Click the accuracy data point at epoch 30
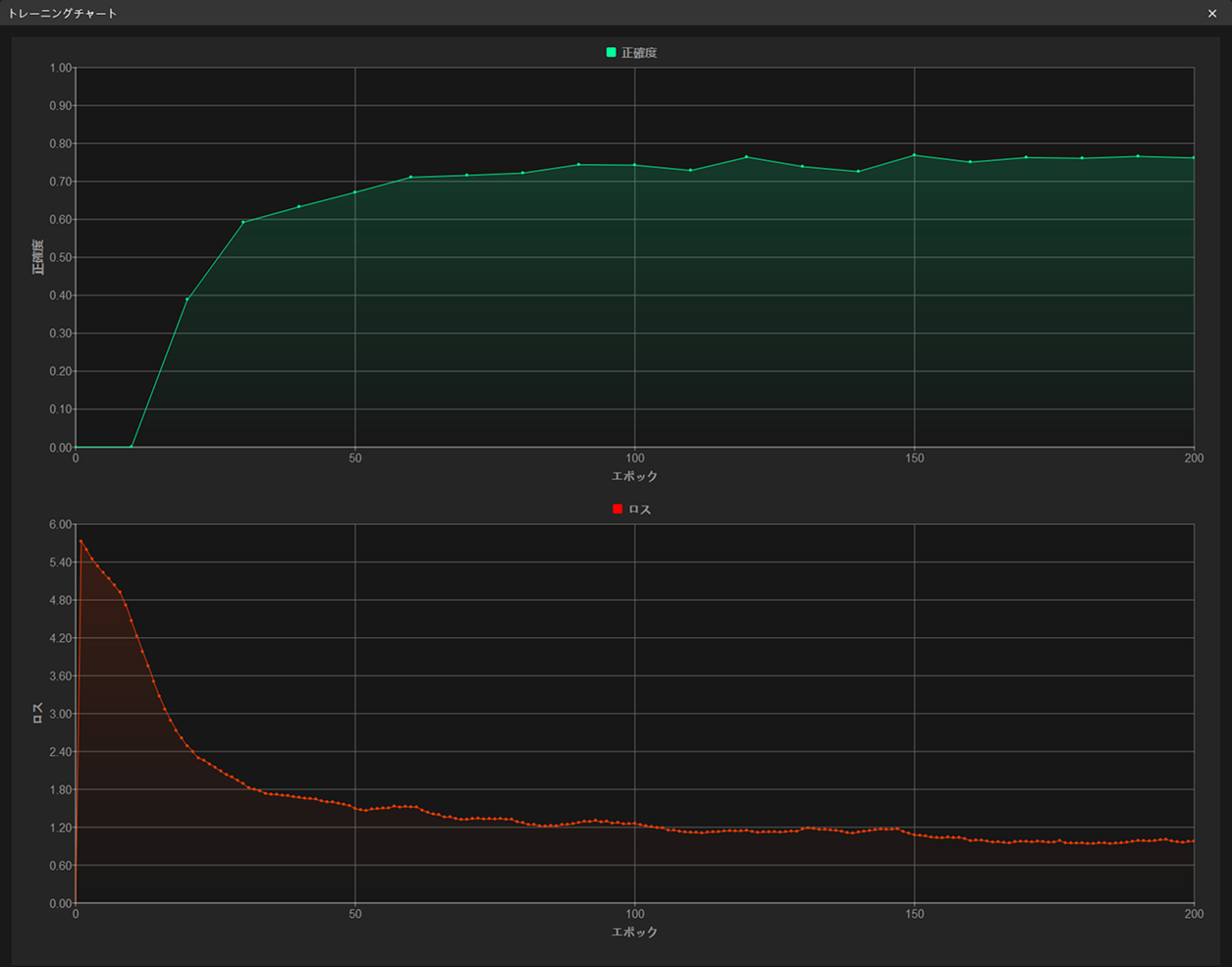 tap(242, 222)
